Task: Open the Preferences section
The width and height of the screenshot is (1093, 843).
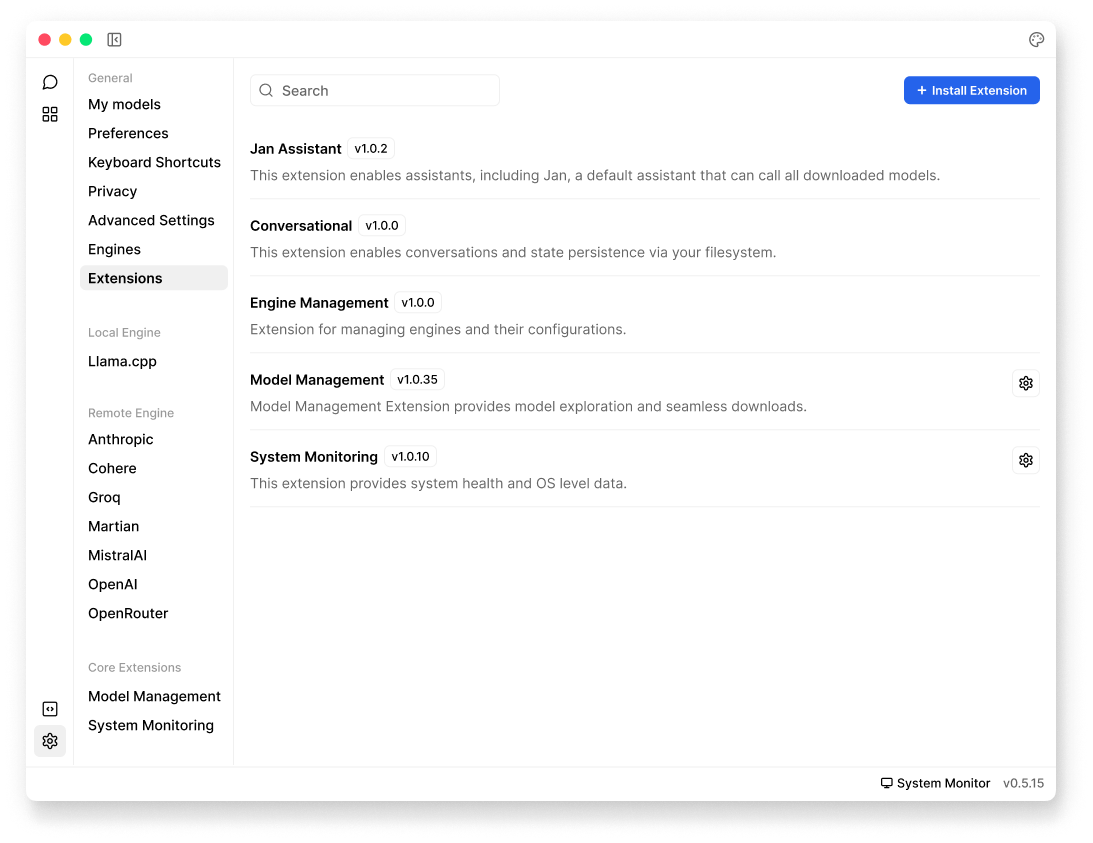Action: [x=128, y=133]
